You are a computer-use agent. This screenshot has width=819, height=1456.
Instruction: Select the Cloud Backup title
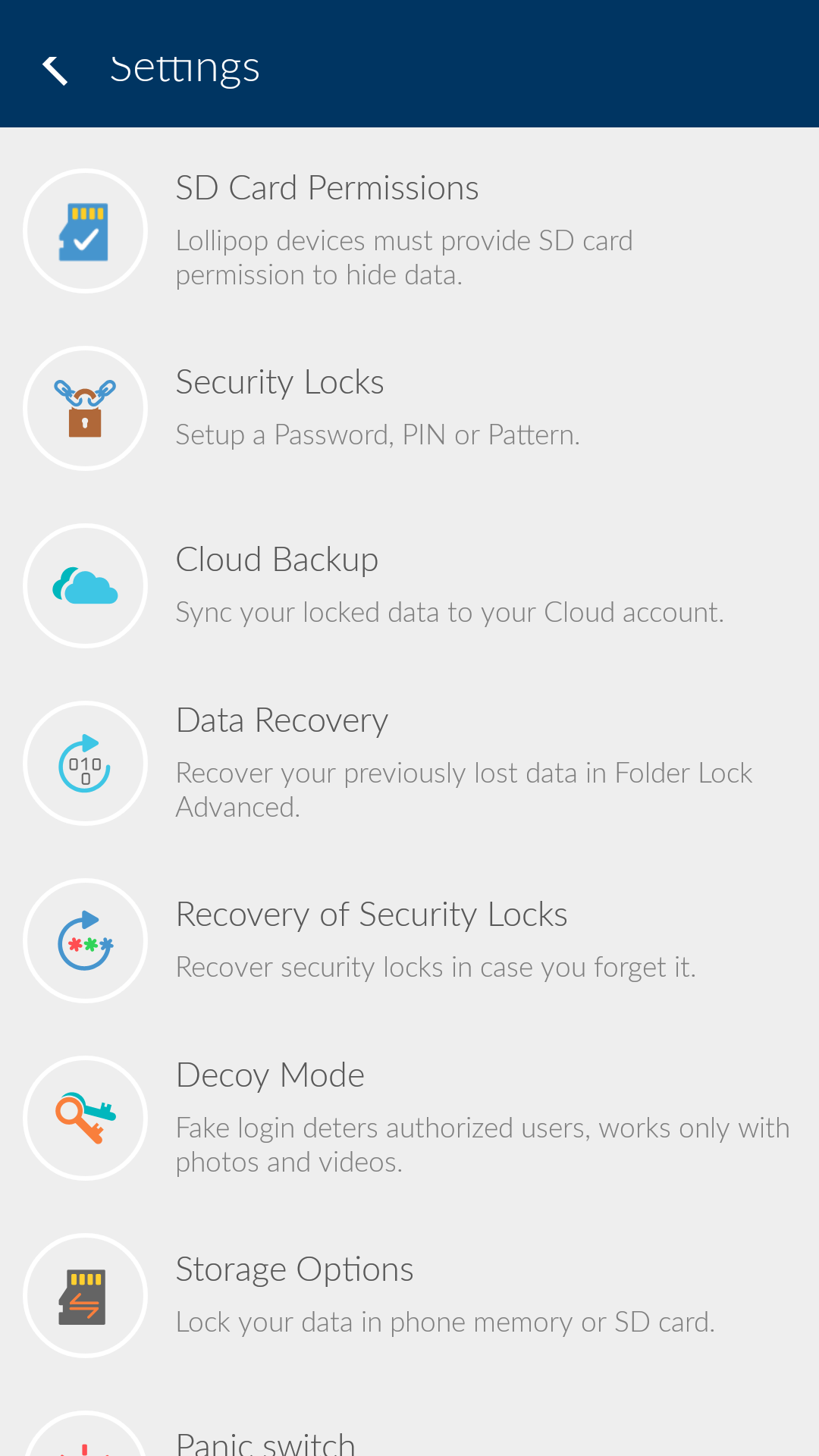pos(277,560)
